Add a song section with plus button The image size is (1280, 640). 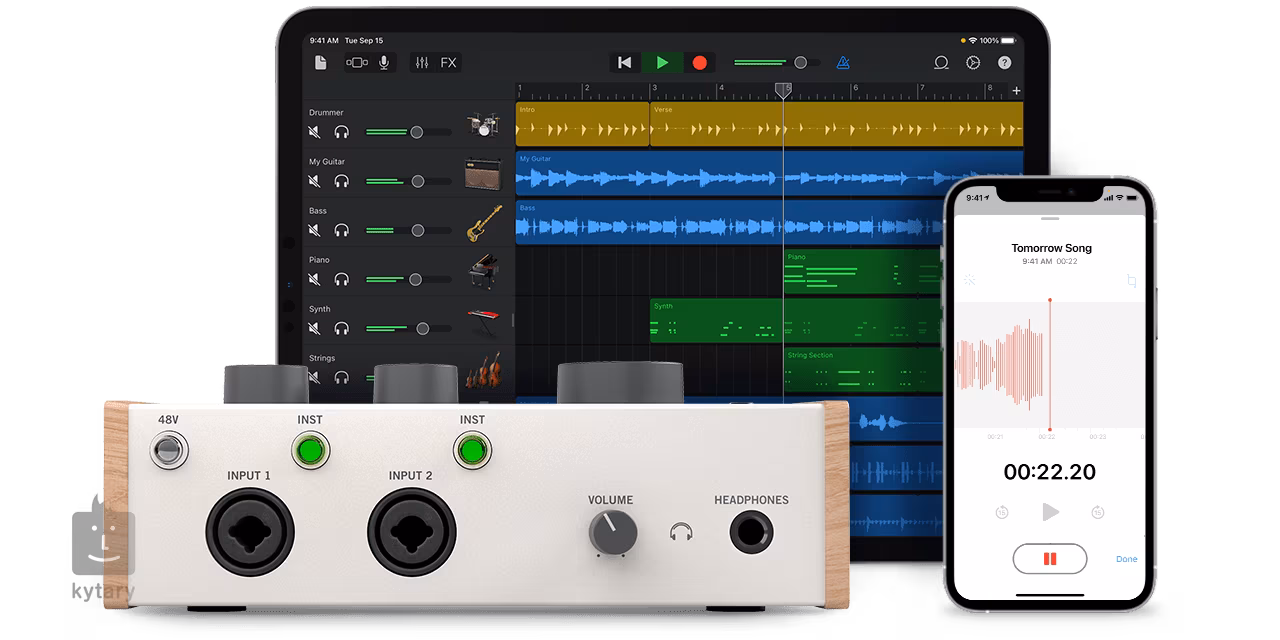[x=1016, y=91]
